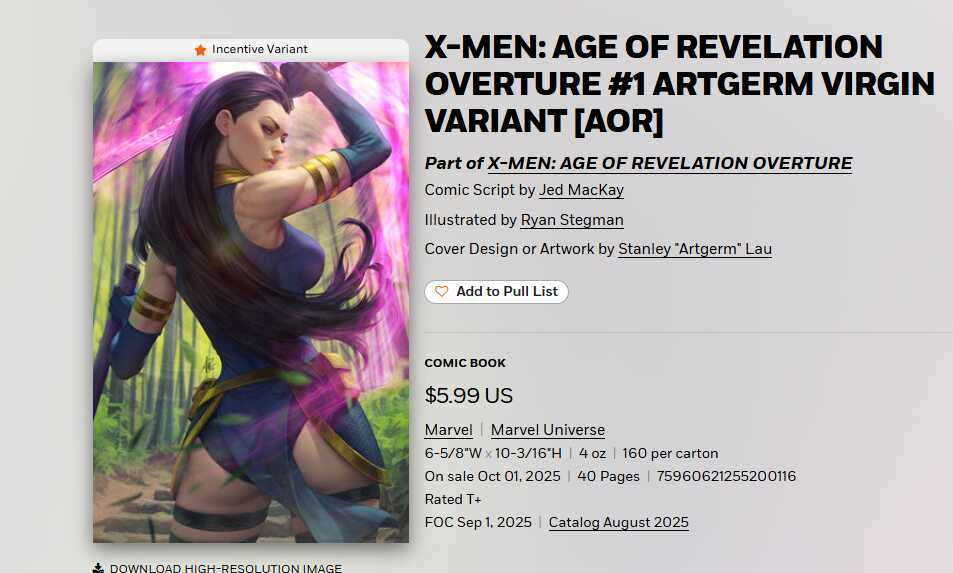Click the On sale Oct 01, 2025 text
The width and height of the screenshot is (953, 573).
(492, 476)
